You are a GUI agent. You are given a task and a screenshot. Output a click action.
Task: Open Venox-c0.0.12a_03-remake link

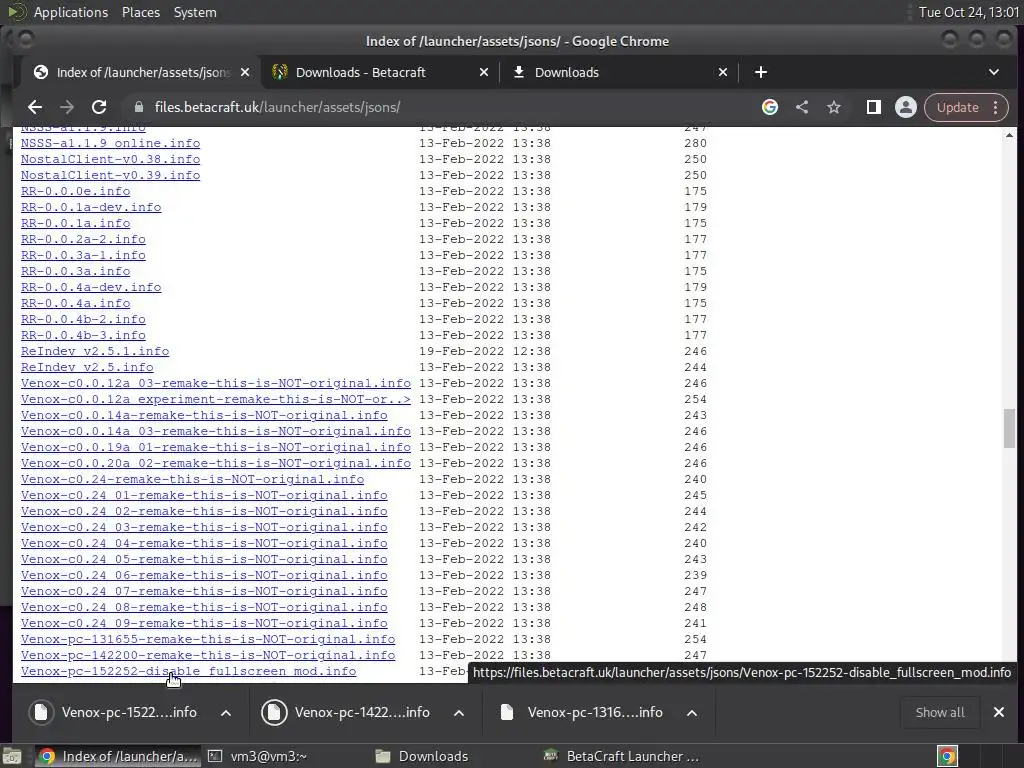point(216,383)
